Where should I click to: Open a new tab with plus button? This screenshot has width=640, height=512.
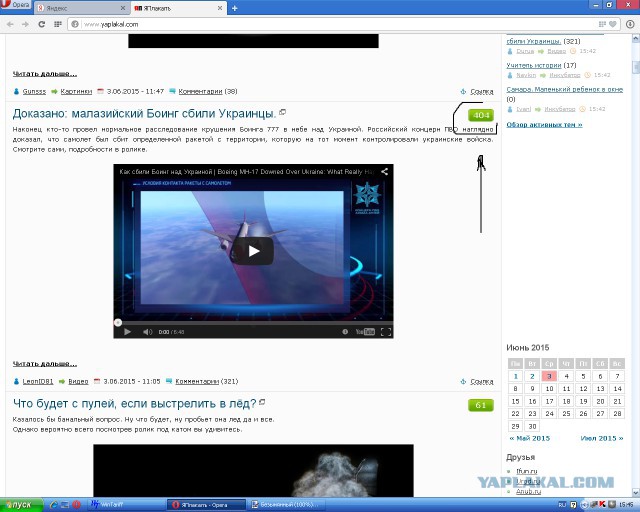click(234, 8)
